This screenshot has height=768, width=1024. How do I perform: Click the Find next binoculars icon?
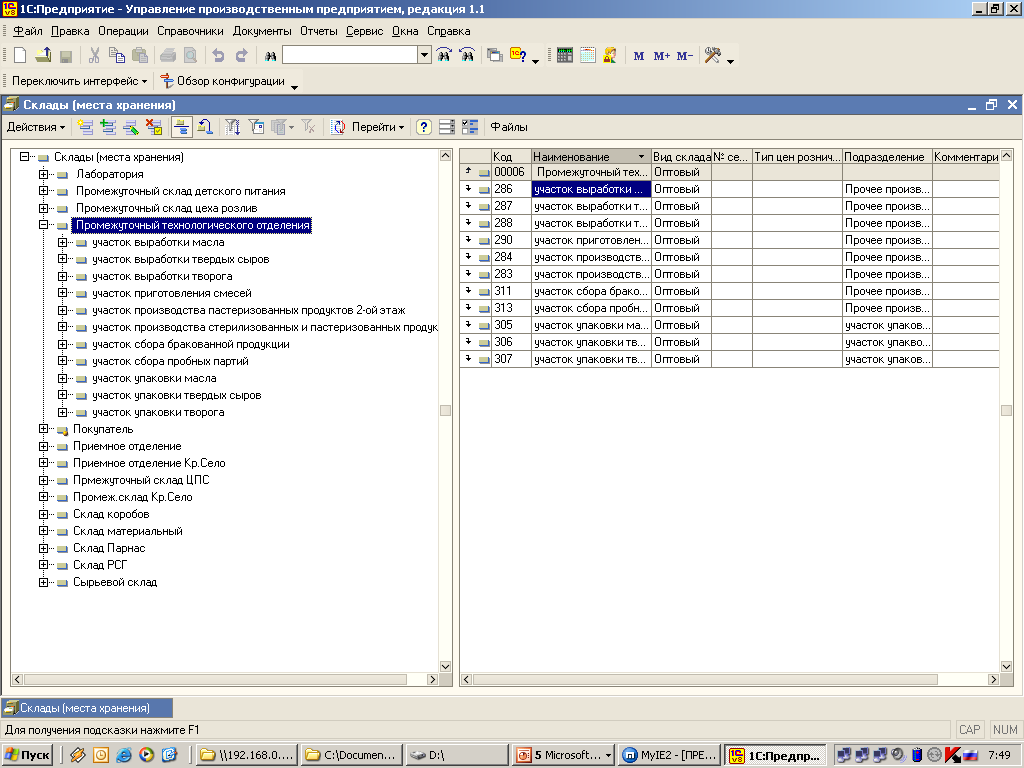[x=444, y=56]
